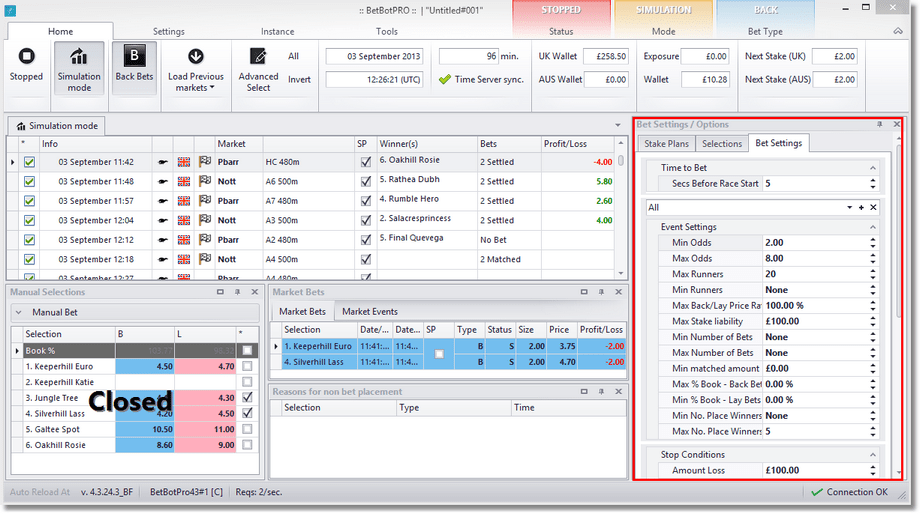920x514 pixels.
Task: Open the Selections tab
Action: coord(722,144)
